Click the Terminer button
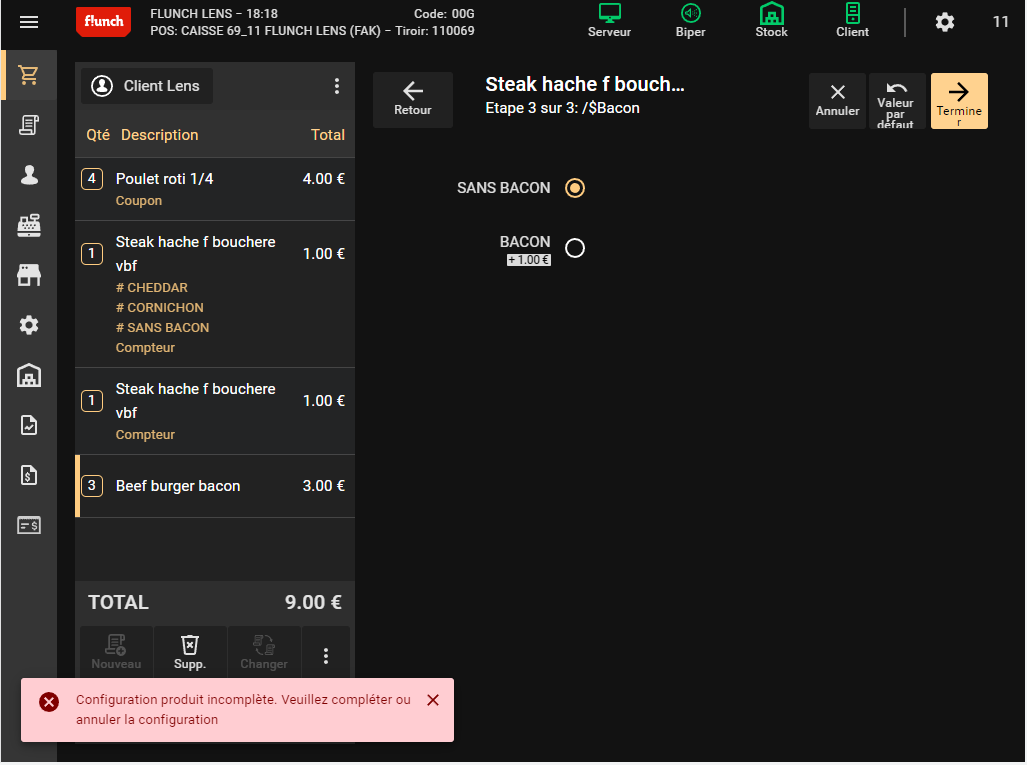The image size is (1027, 765). 958,100
